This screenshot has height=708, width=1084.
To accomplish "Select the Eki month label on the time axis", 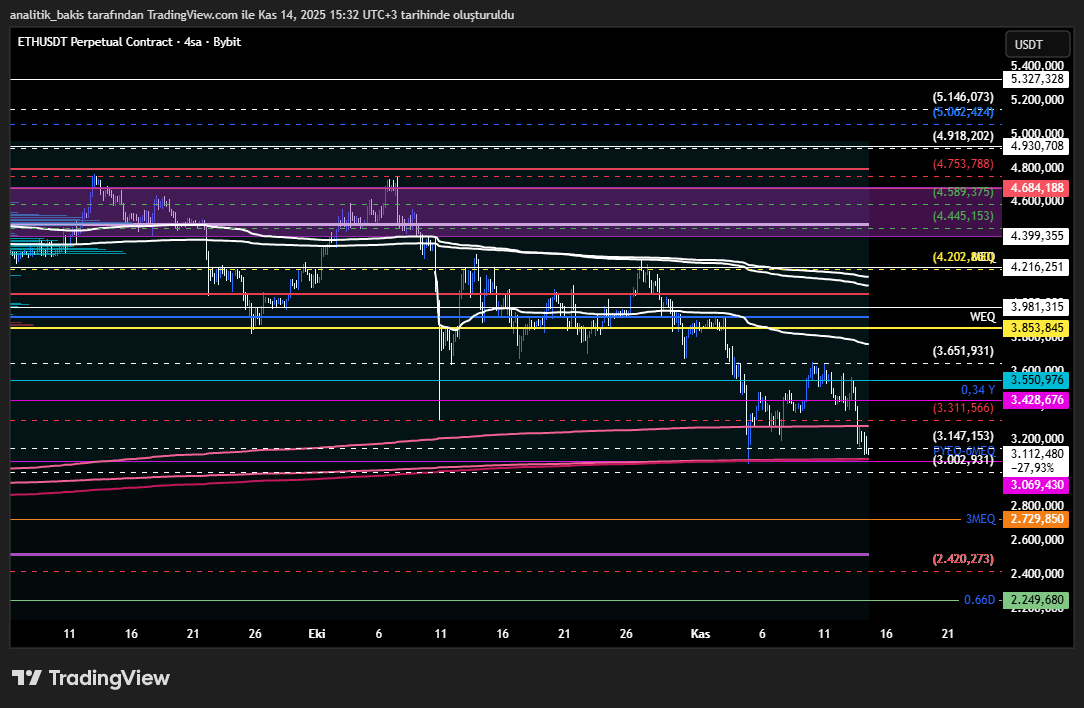I will coord(316,633).
